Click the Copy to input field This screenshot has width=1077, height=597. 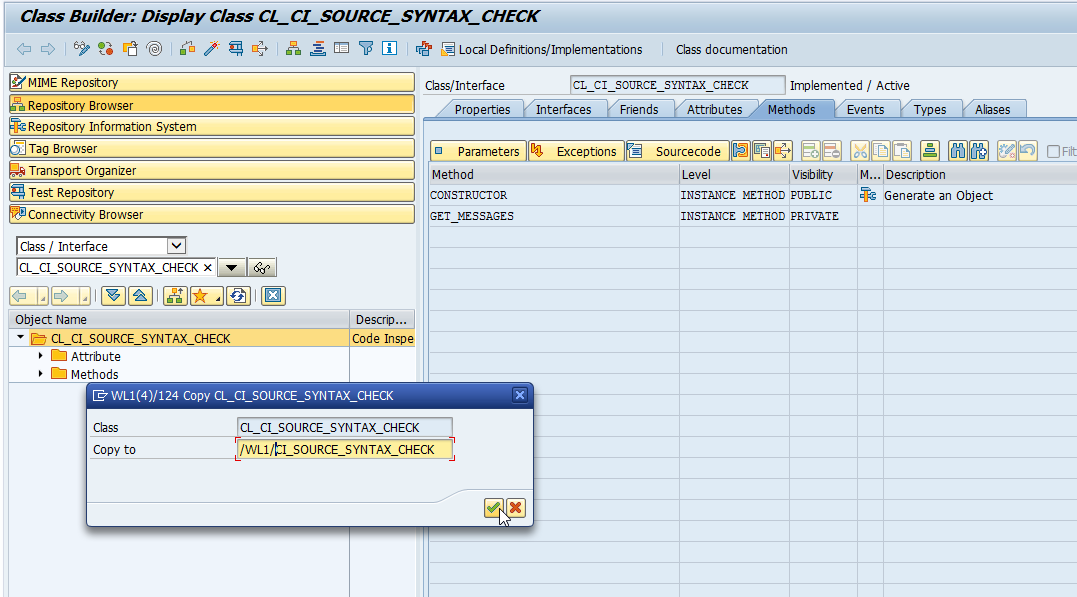pyautogui.click(x=345, y=450)
